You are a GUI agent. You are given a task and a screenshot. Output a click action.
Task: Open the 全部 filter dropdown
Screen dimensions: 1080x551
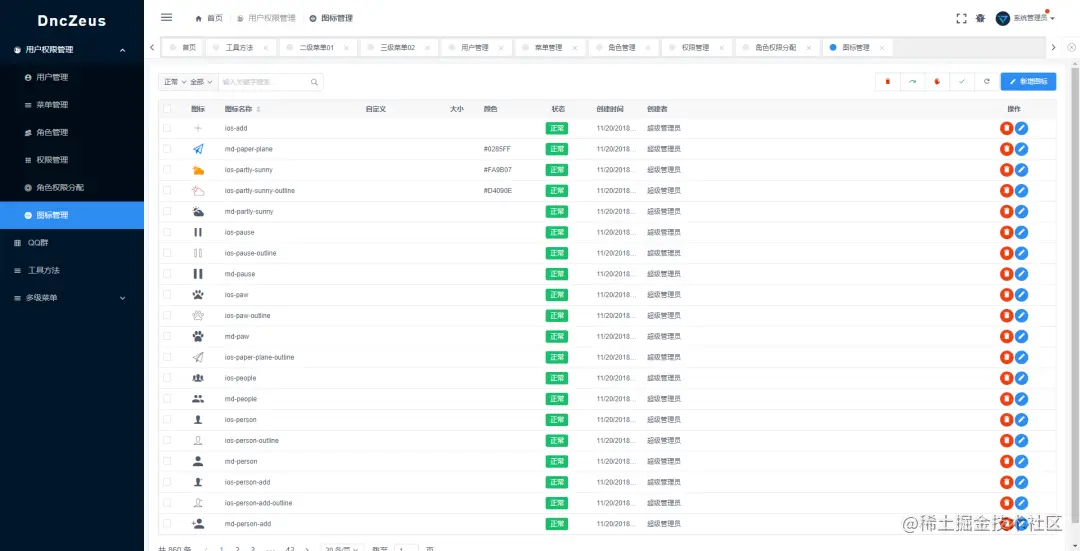pos(202,82)
